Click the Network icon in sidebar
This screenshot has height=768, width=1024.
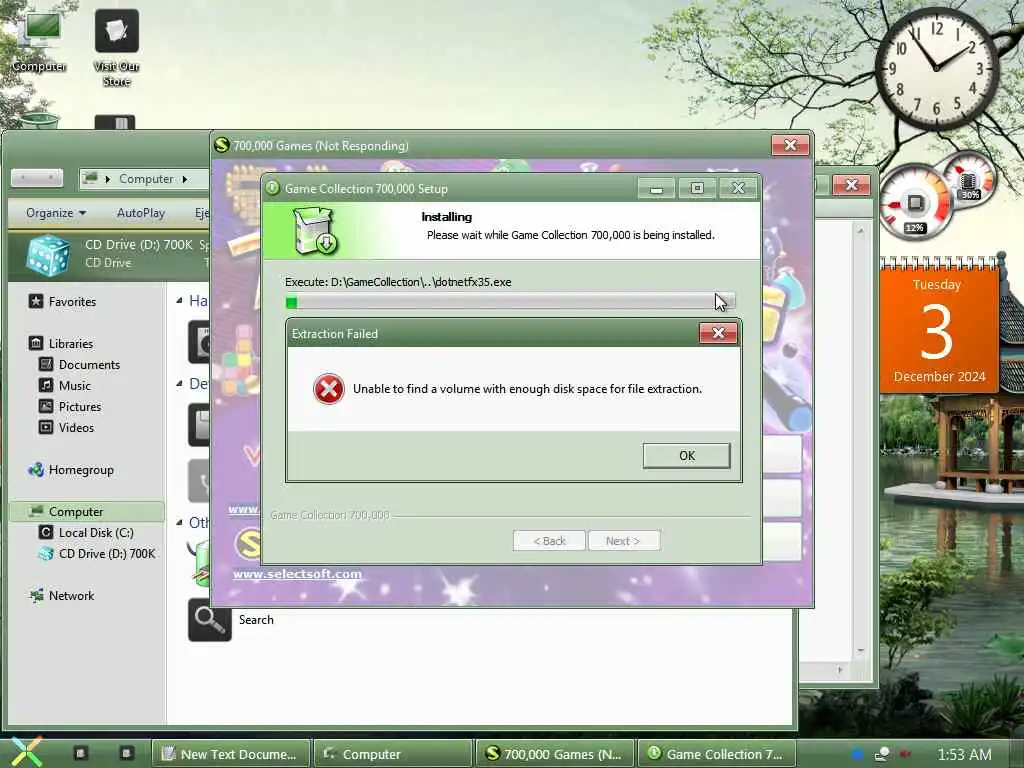tap(36, 595)
